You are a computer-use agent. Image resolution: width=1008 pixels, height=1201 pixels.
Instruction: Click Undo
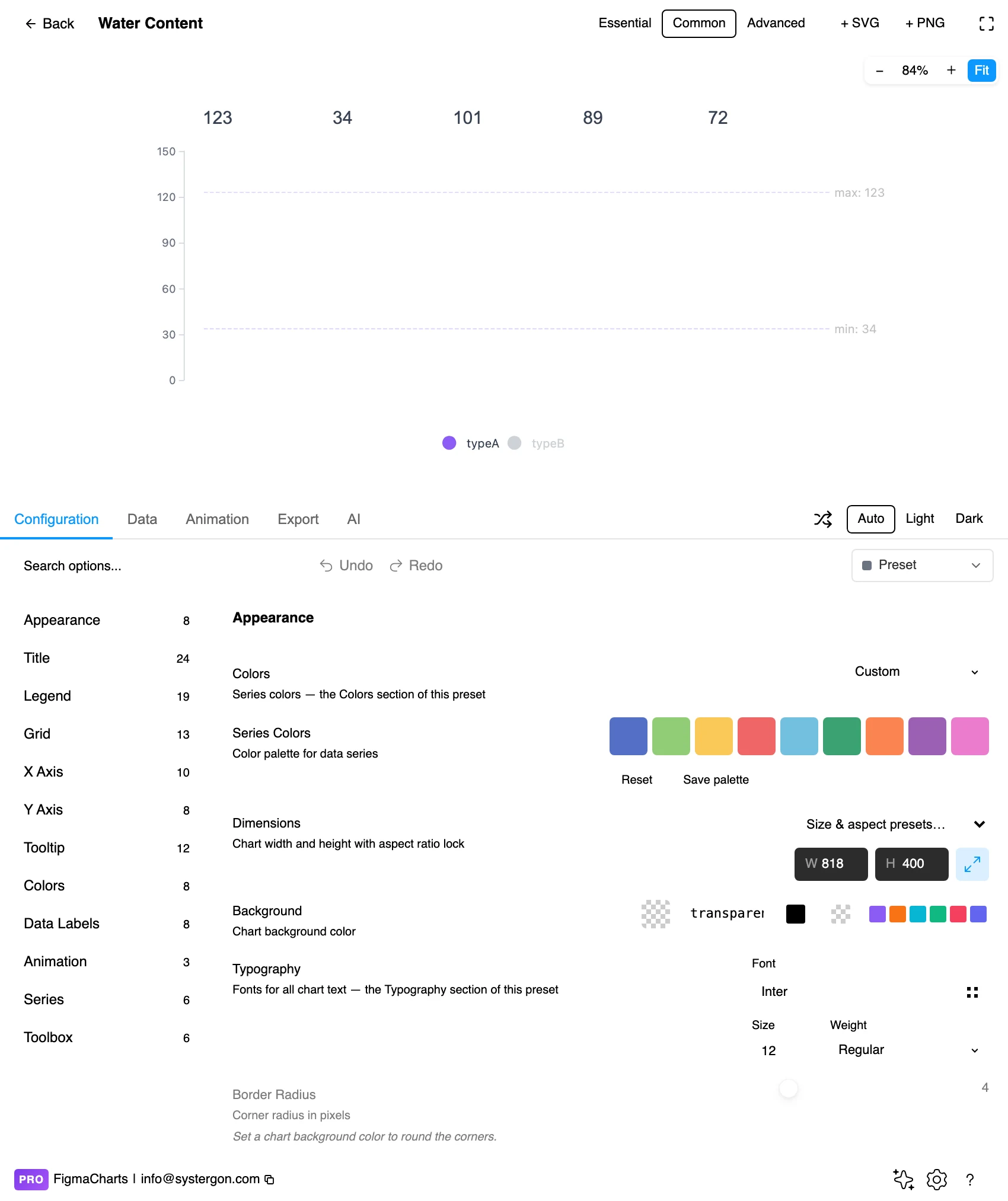(x=346, y=566)
